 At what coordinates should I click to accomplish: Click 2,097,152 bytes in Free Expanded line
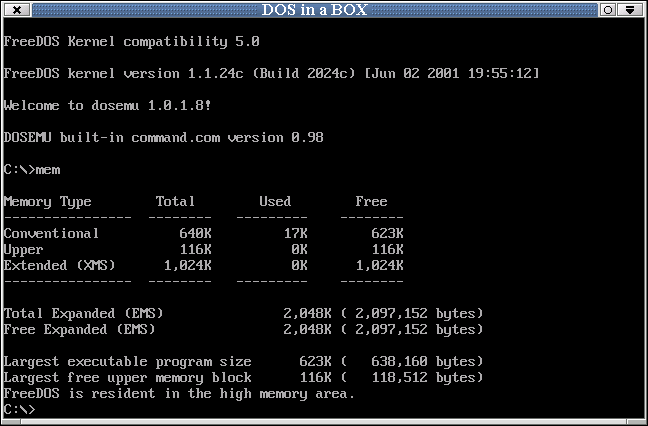[415, 330]
